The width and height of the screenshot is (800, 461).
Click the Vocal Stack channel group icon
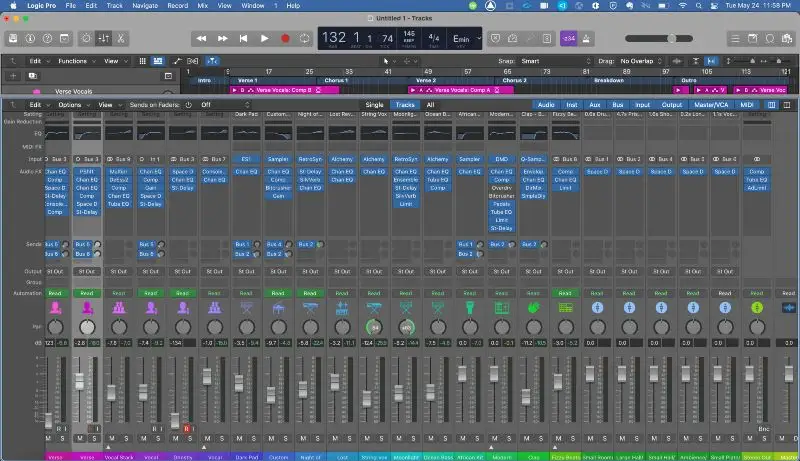coord(119,309)
